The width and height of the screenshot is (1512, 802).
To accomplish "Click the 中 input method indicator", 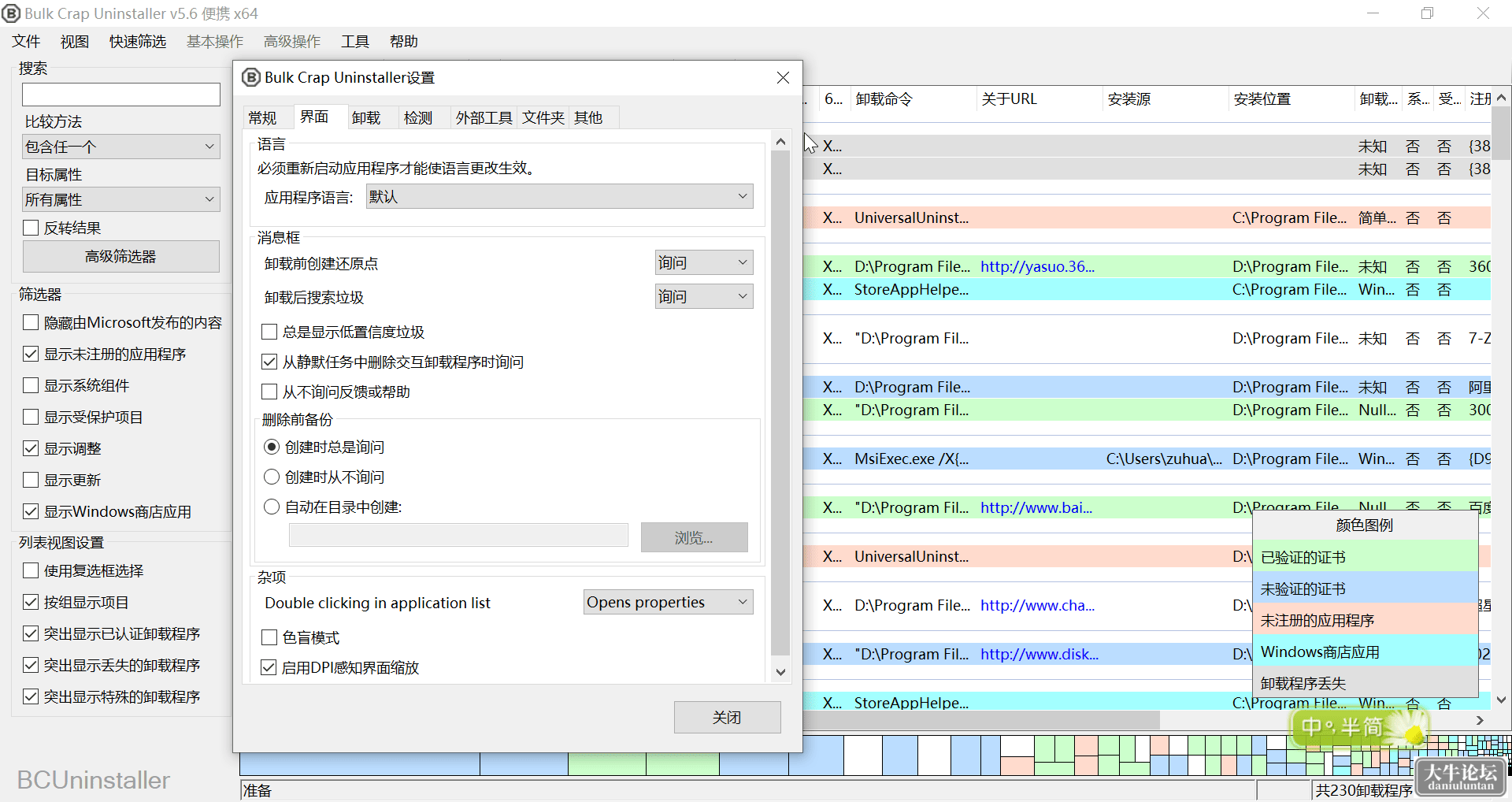I will (1311, 726).
